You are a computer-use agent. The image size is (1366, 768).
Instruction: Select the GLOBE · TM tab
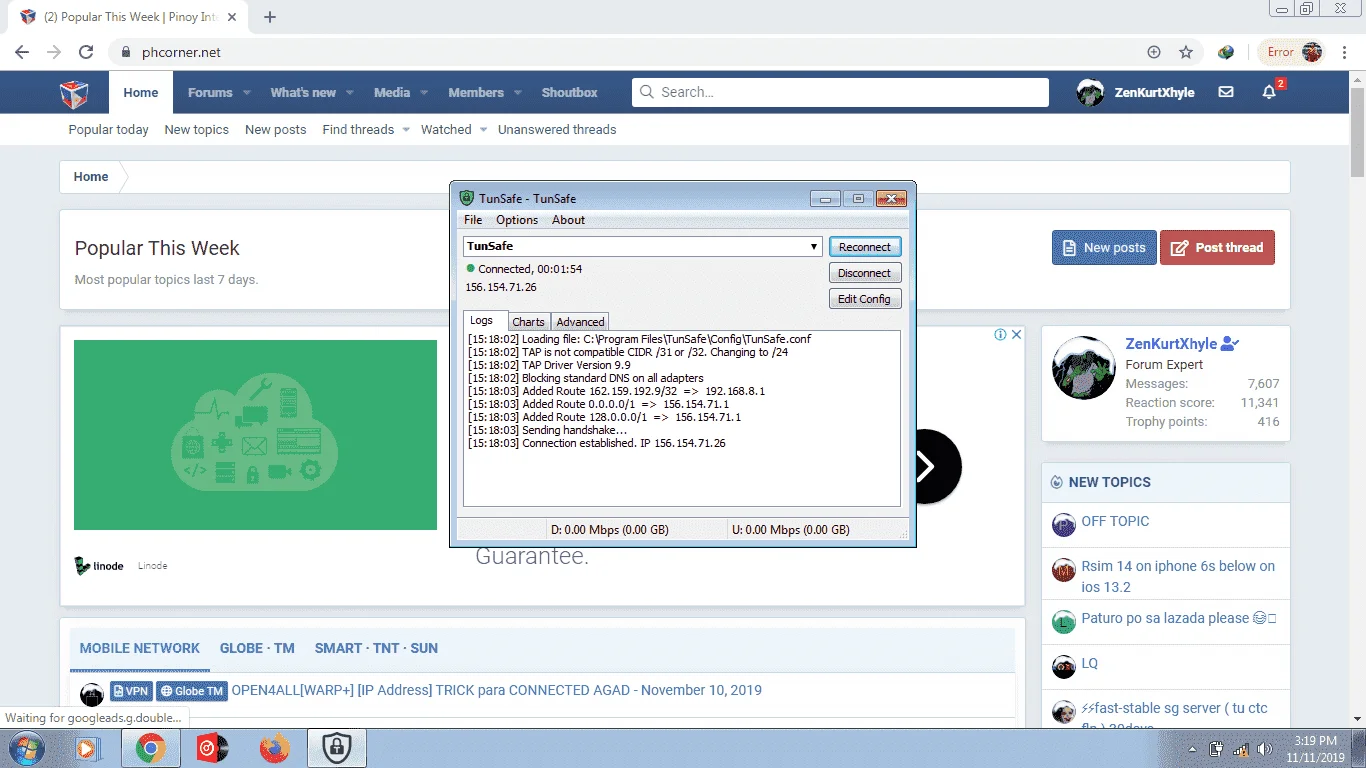click(x=257, y=648)
